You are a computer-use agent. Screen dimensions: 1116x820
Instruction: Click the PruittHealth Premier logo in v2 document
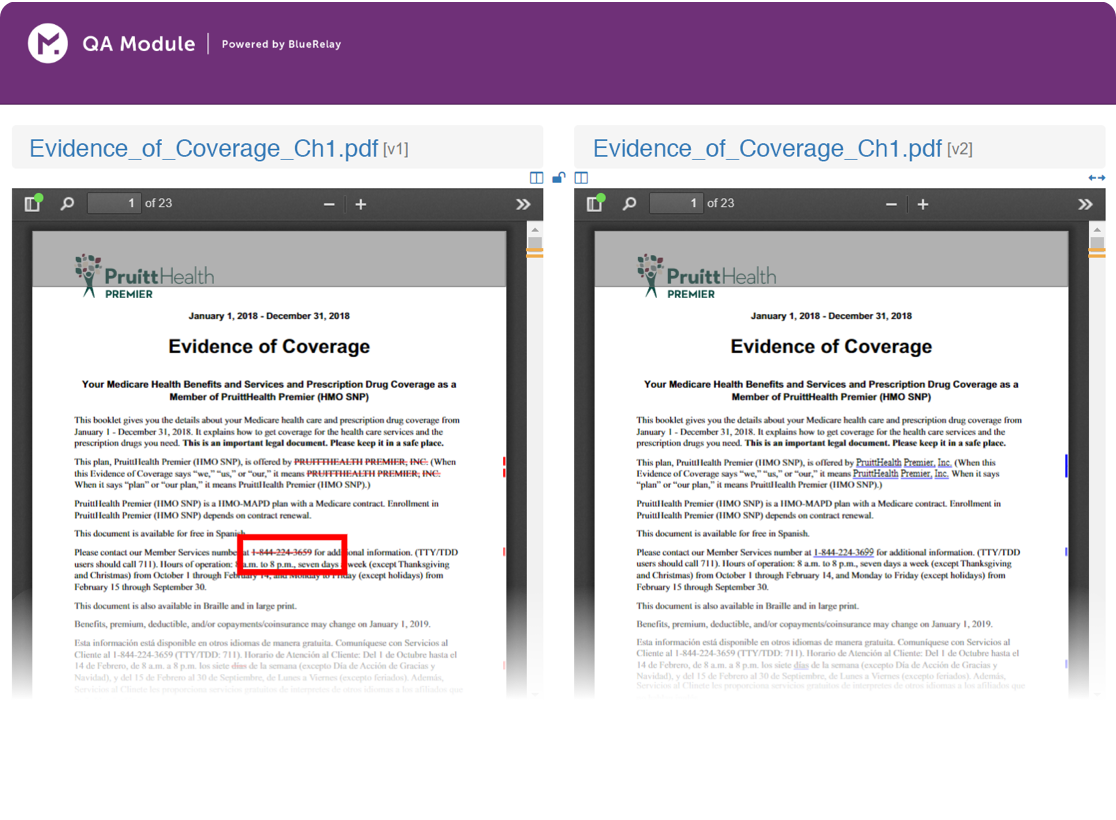click(x=707, y=276)
